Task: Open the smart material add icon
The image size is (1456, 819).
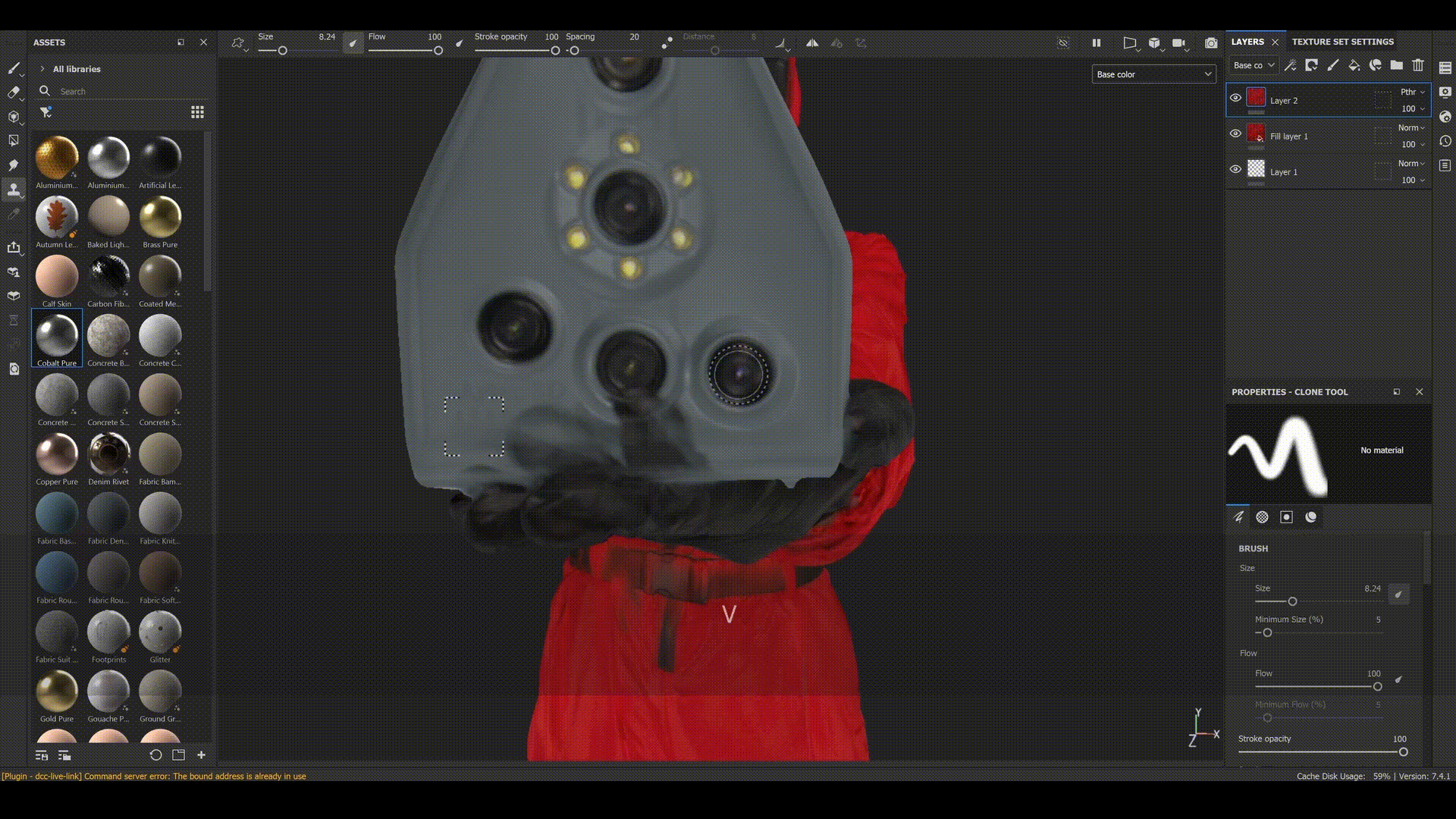Action: pyautogui.click(x=1375, y=65)
